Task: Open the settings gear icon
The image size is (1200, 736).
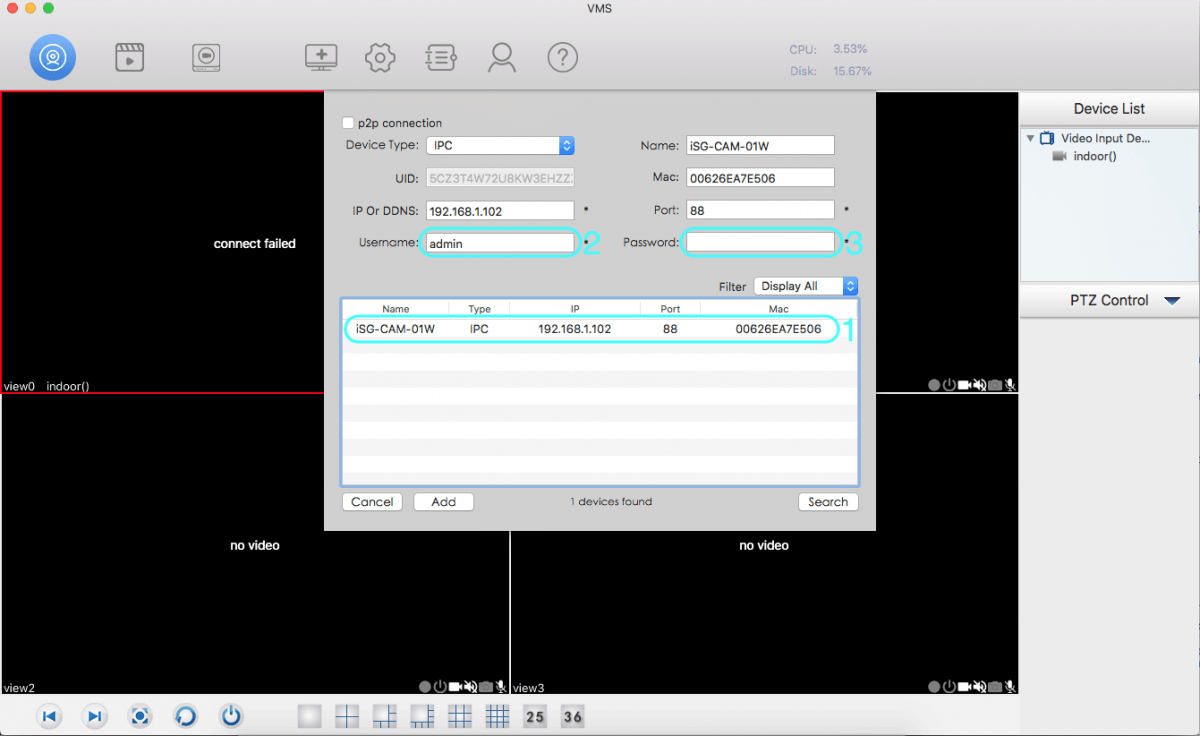Action: click(380, 58)
